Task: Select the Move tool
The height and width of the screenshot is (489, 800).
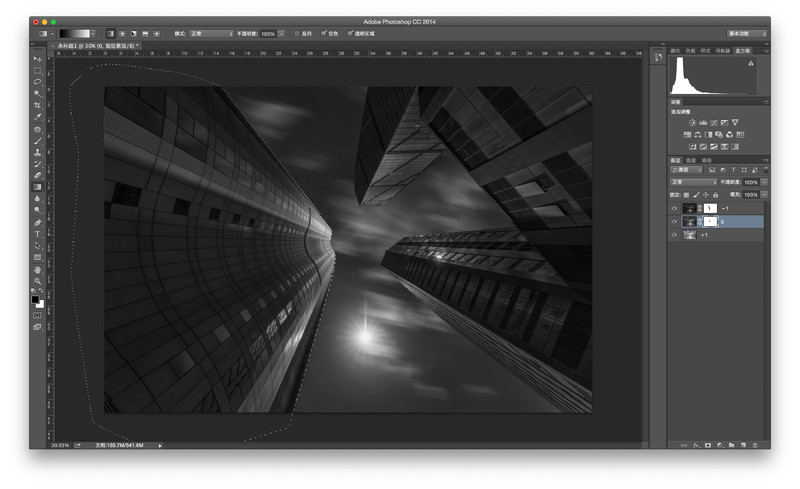Action: point(37,59)
